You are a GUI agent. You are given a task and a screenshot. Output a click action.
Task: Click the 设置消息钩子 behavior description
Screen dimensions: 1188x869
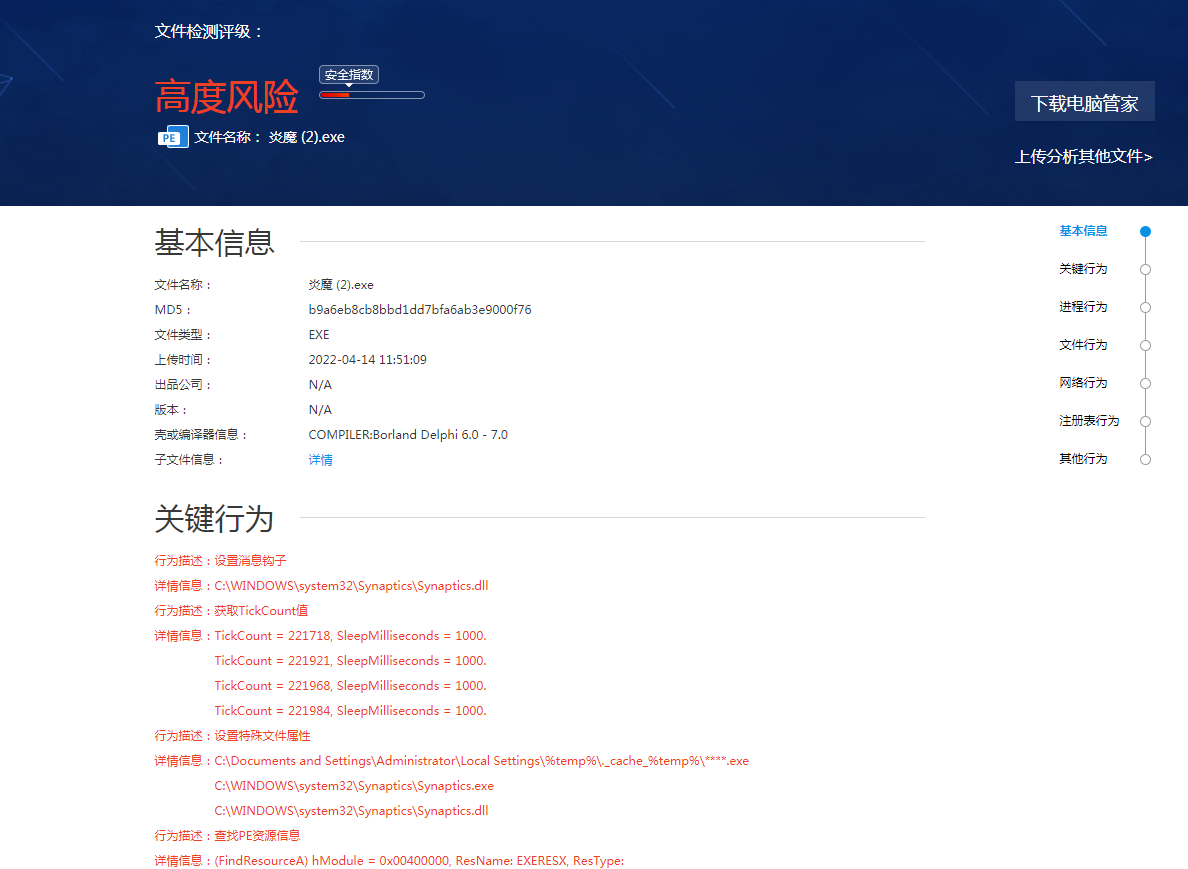tap(250, 561)
